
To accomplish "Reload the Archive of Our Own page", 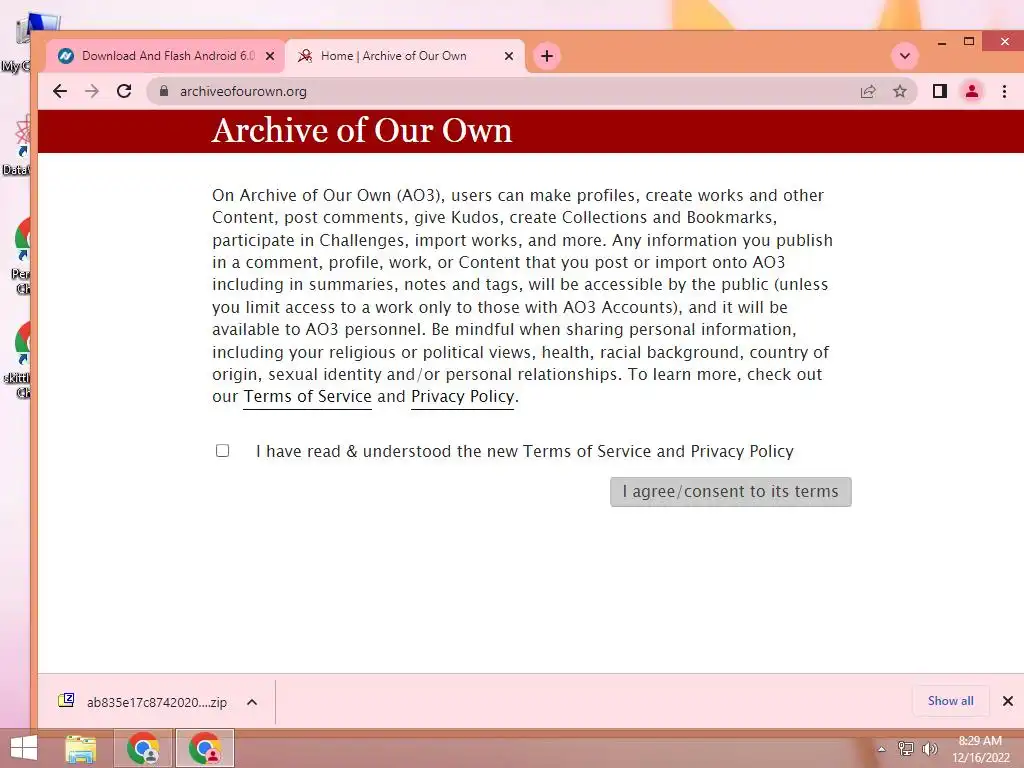I will point(124,91).
